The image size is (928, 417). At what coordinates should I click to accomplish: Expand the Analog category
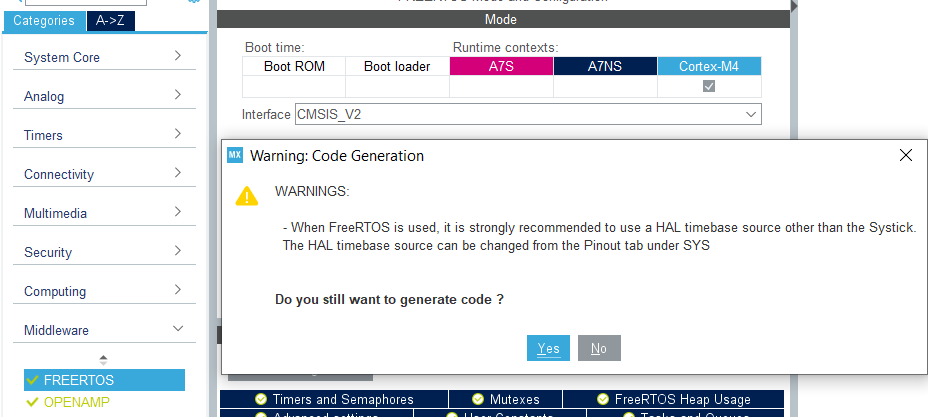(x=104, y=96)
